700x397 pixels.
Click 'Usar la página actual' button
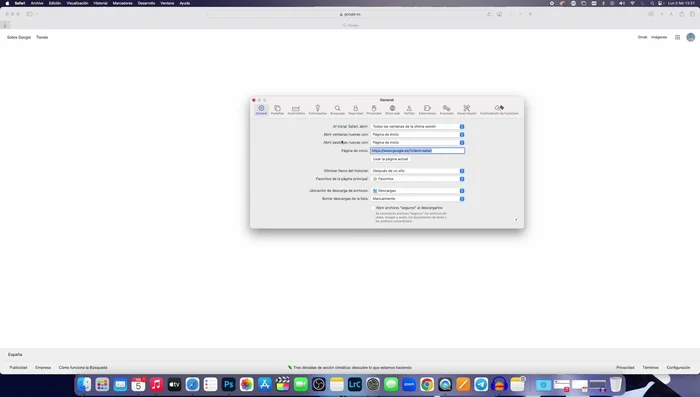391,159
